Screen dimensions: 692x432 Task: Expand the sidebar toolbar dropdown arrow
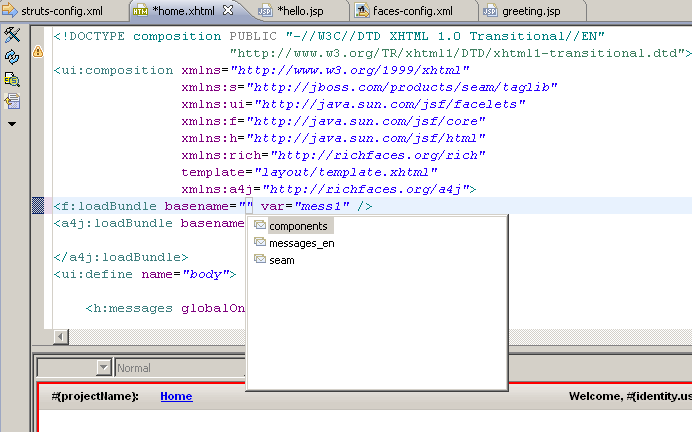pos(12,124)
